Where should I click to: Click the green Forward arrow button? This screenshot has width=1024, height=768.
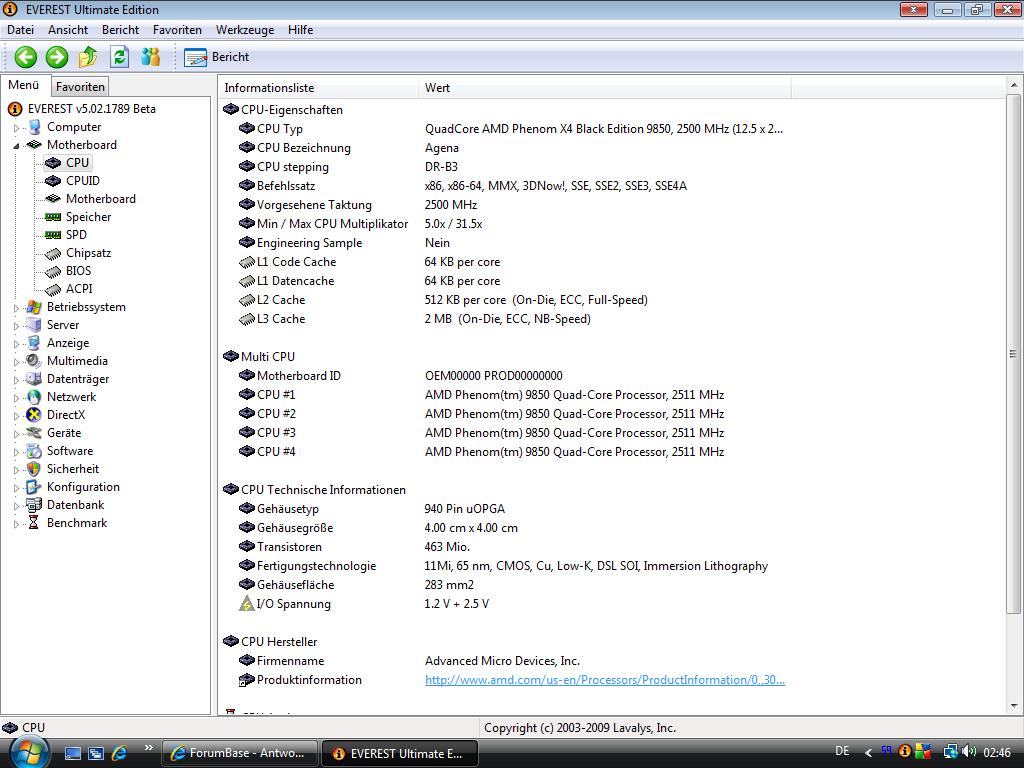pyautogui.click(x=57, y=57)
